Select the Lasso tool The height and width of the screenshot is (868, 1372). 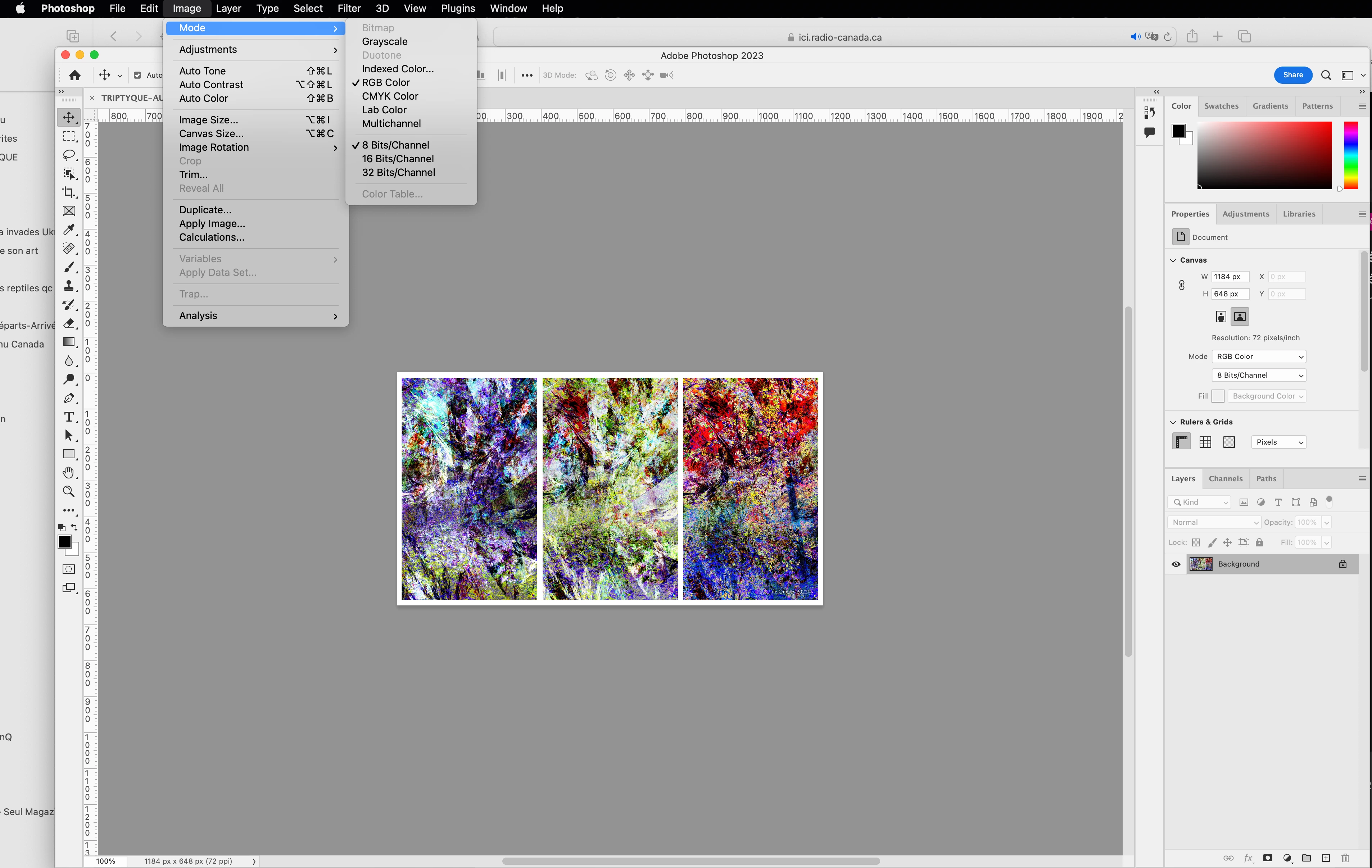click(x=69, y=155)
